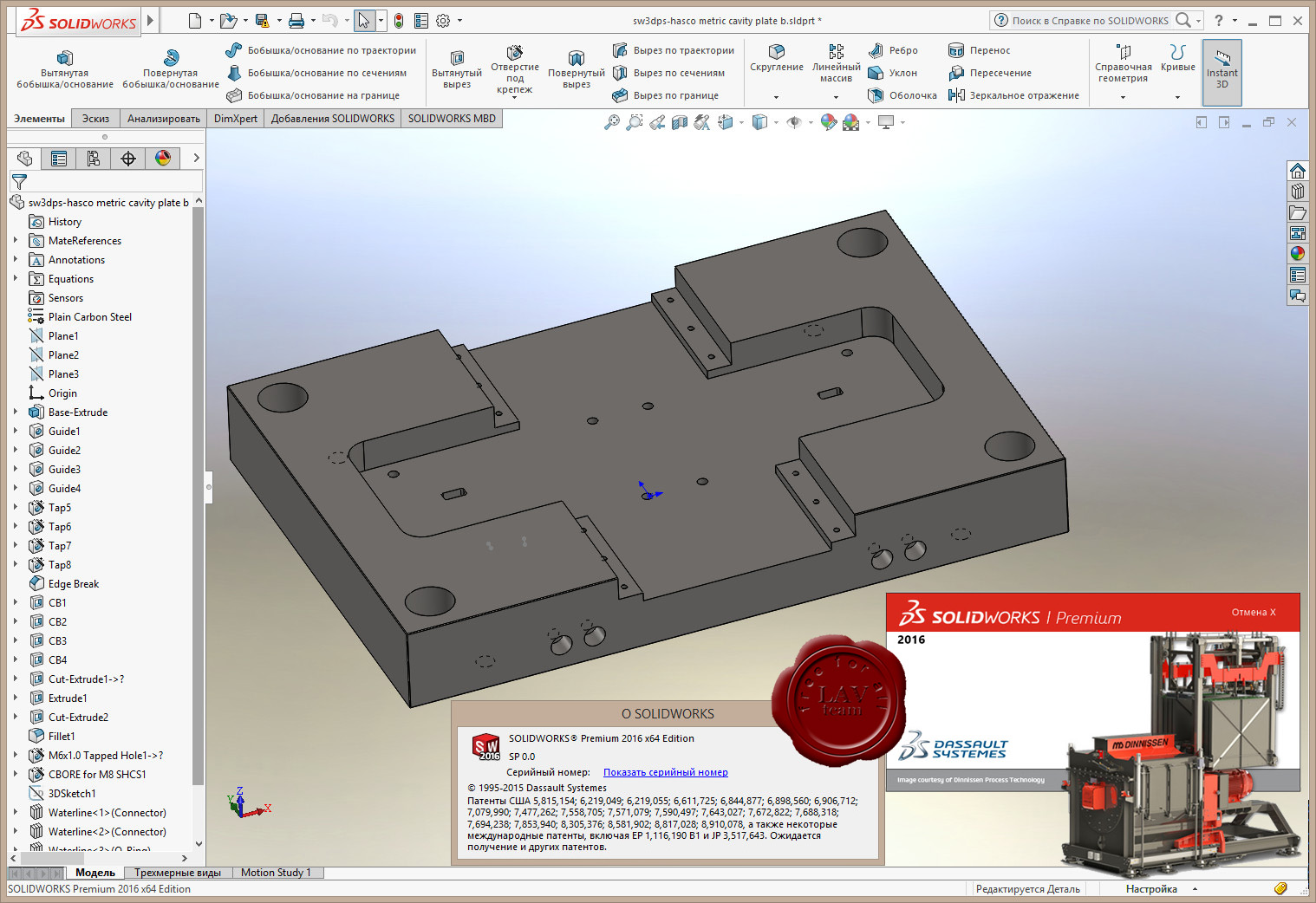Click the Fillet (Скругление) tool
The width and height of the screenshot is (1316, 903).
(777, 57)
